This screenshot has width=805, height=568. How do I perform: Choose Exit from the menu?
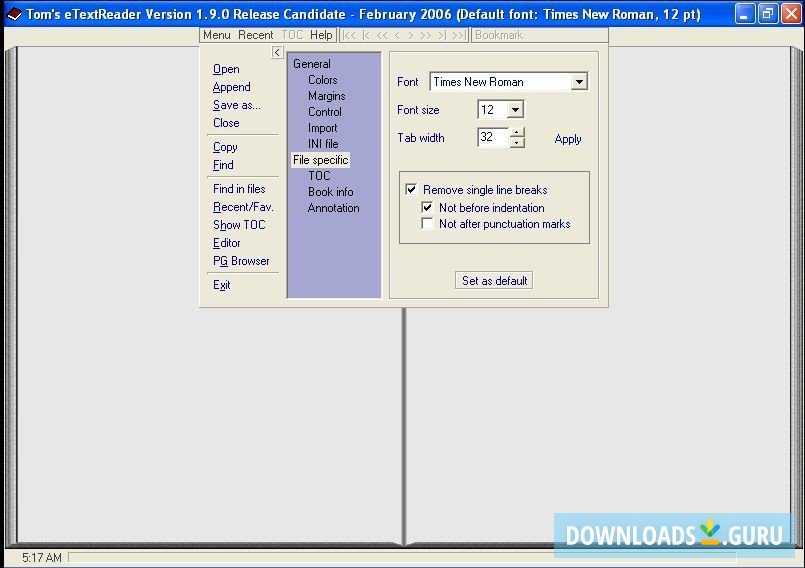click(222, 285)
